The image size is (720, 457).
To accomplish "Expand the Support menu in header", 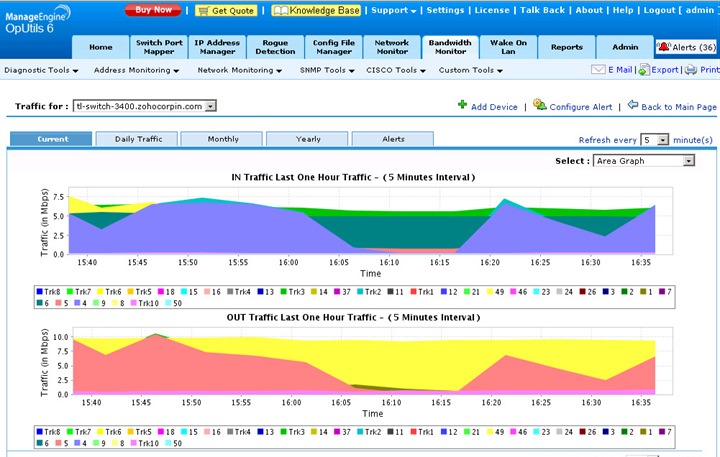I will [x=394, y=10].
